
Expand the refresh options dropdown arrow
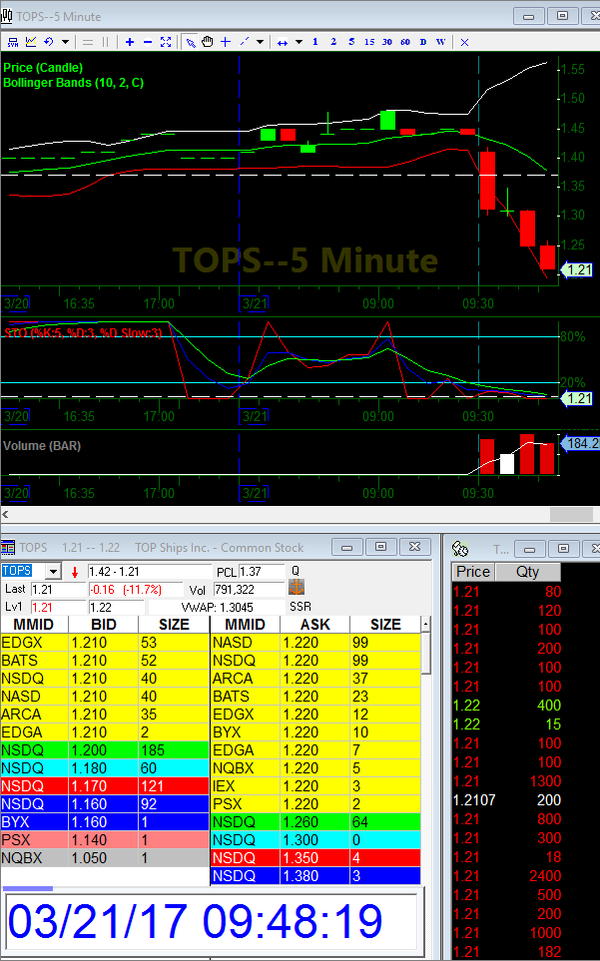coord(65,42)
